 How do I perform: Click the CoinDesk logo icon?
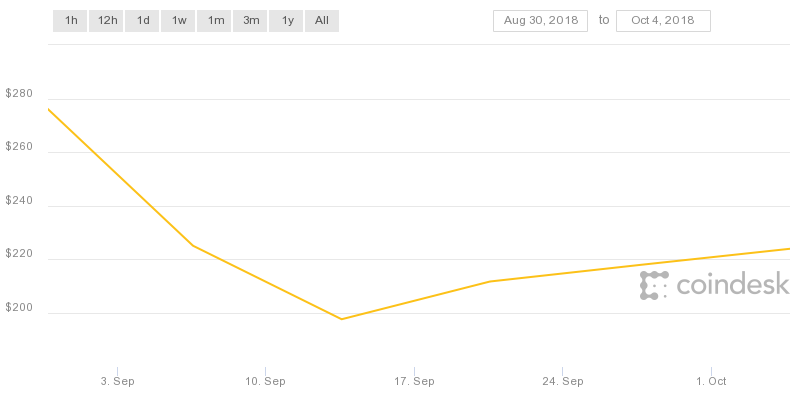point(654,285)
